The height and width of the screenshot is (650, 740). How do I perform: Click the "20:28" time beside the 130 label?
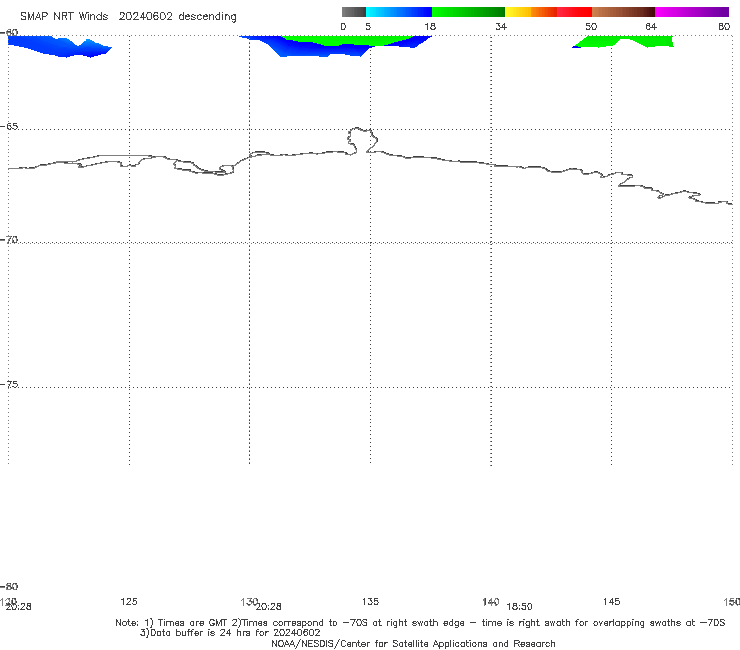click(269, 607)
